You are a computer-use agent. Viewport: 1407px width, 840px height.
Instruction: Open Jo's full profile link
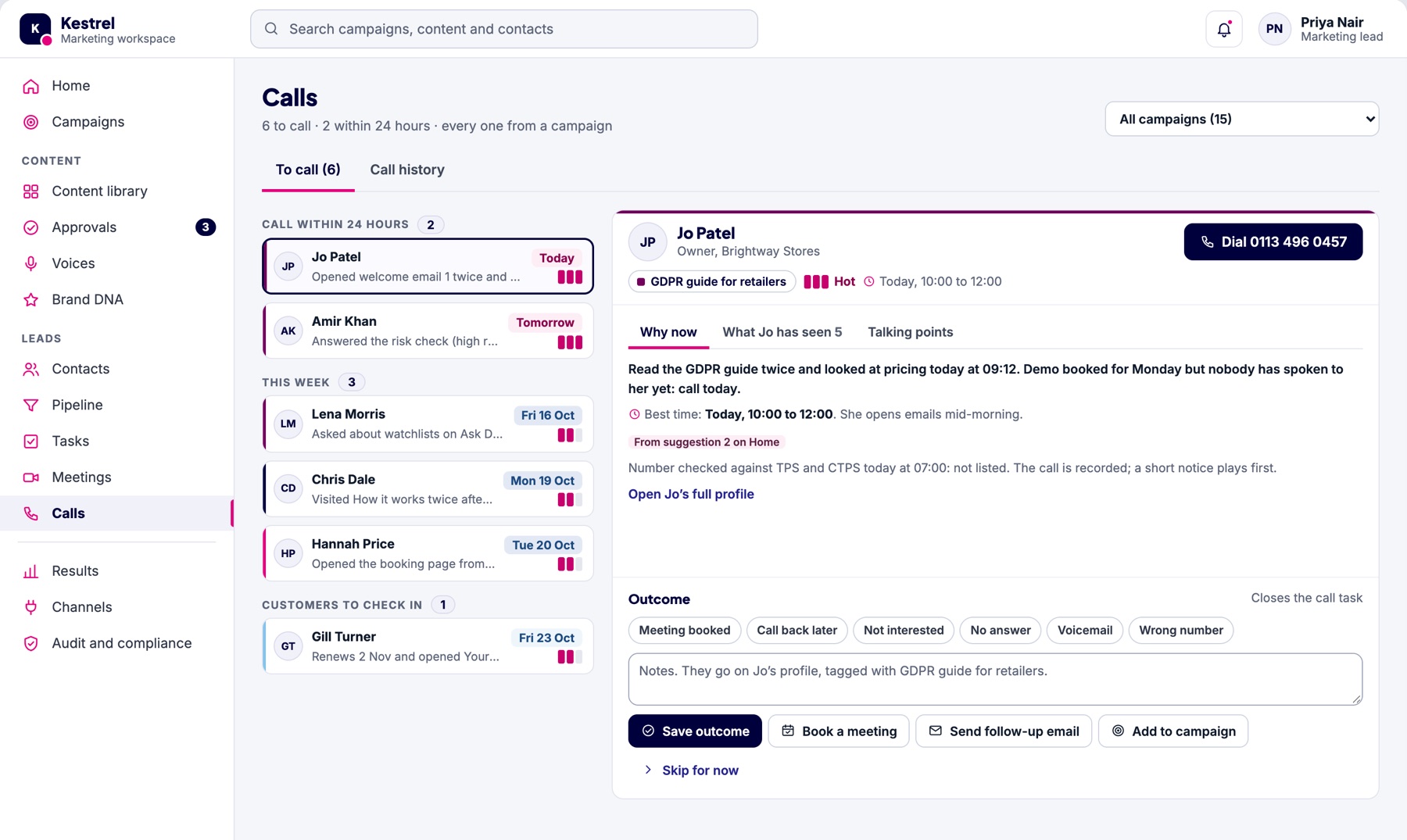(x=691, y=494)
